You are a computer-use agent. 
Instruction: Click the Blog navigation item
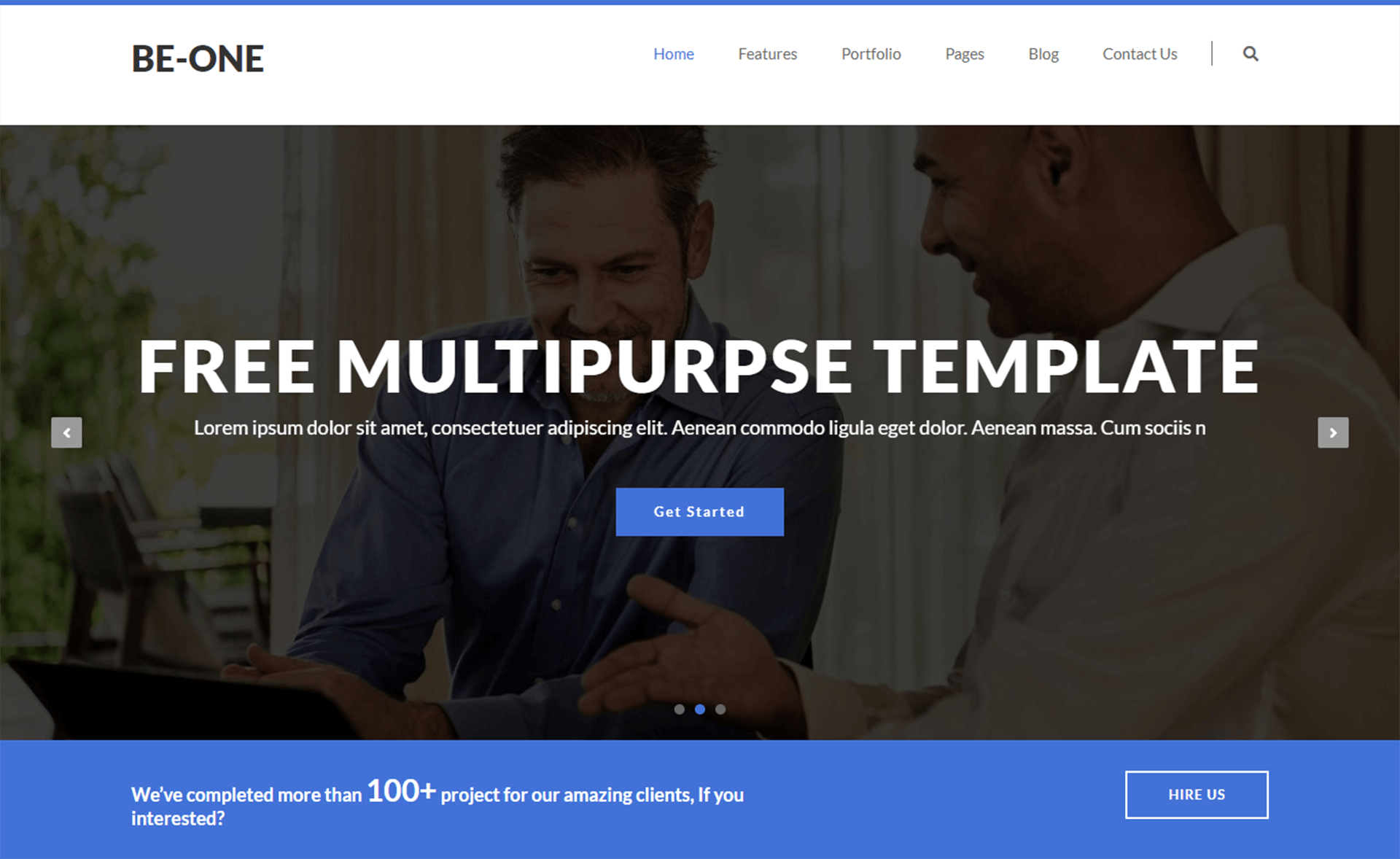coord(1044,54)
